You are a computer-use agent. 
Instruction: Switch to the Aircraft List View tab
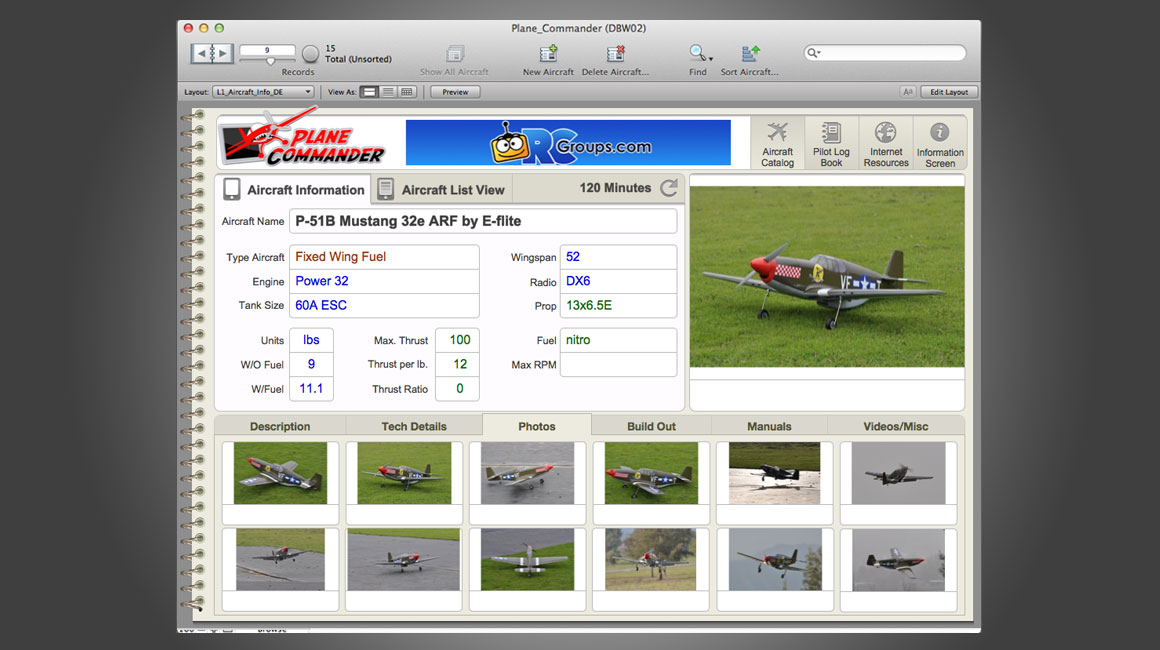coord(442,189)
